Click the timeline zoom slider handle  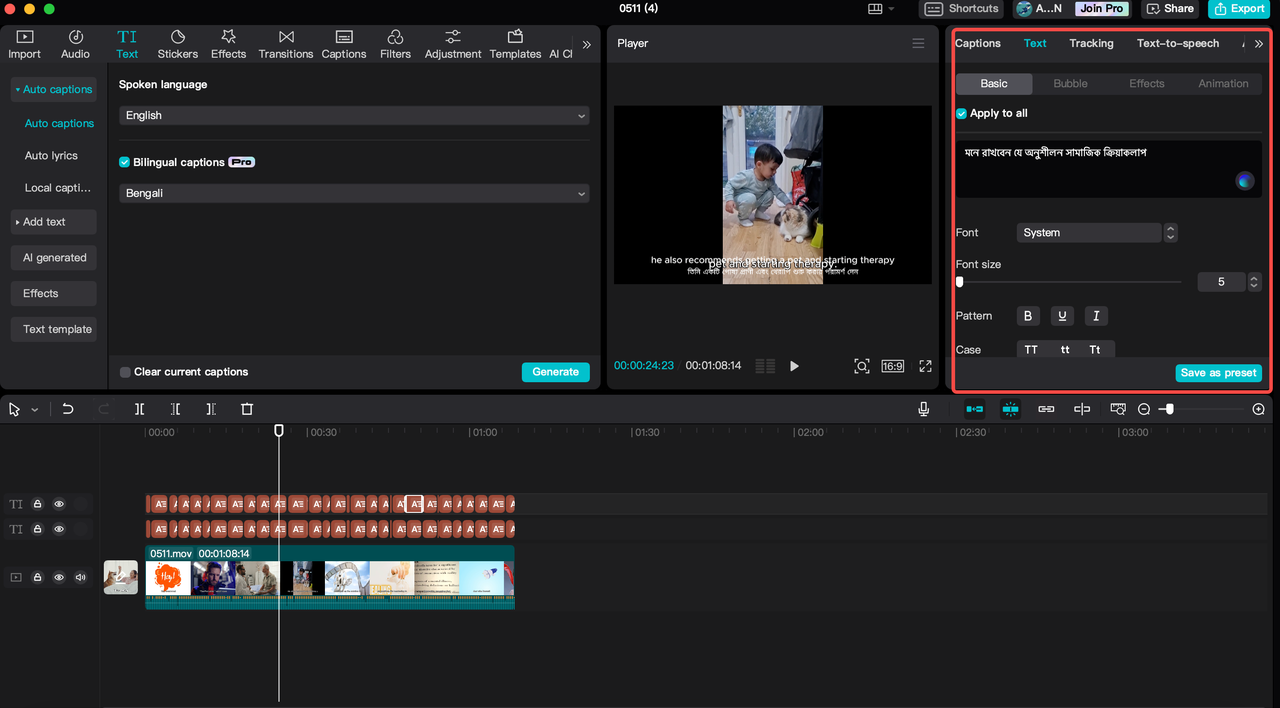1169,409
